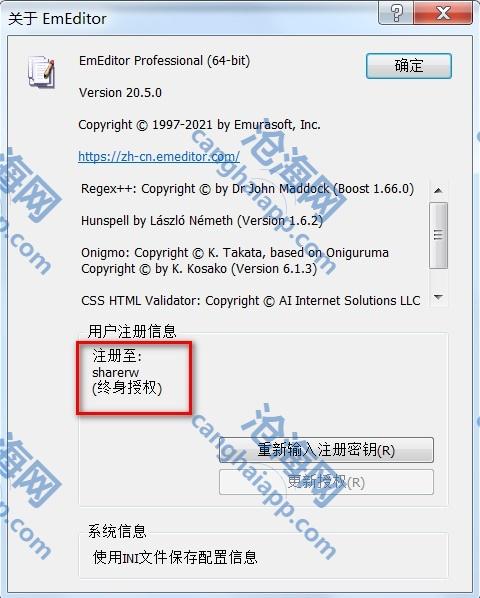Click 重新输入注册密钥(R) button
This screenshot has width=480, height=598.
(326, 450)
